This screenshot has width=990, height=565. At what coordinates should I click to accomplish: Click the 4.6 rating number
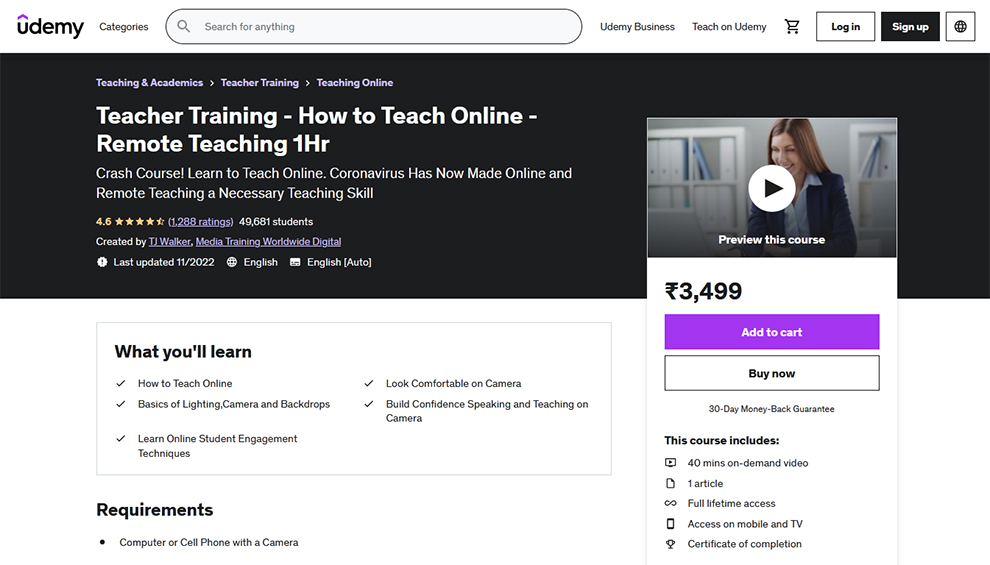[x=104, y=222]
